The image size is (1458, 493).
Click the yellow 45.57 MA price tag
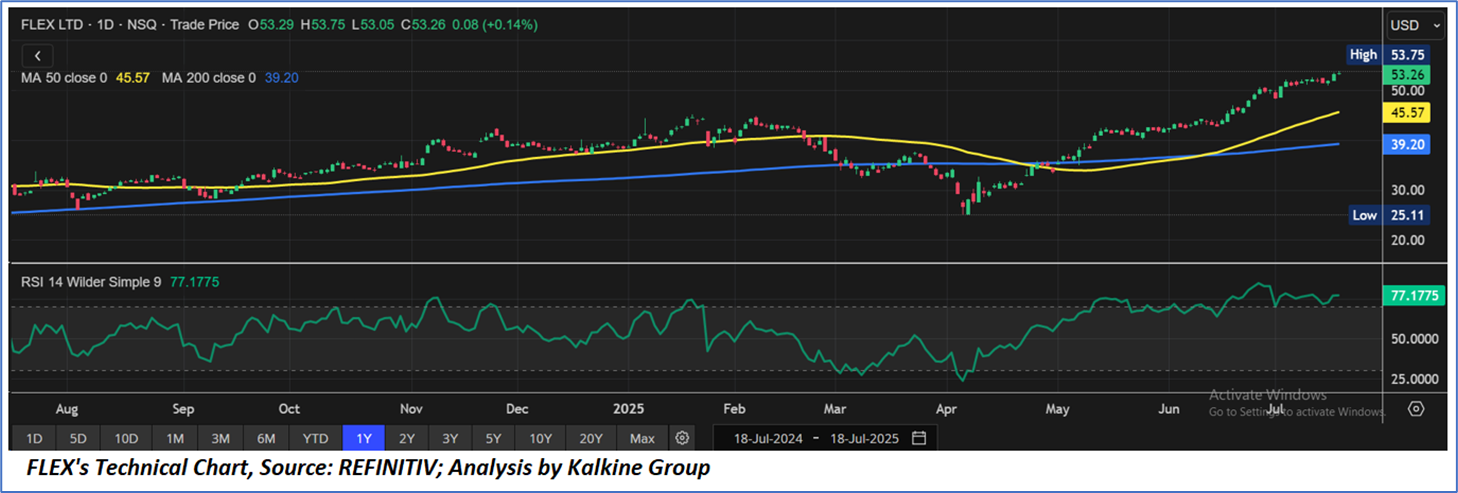coord(1407,113)
